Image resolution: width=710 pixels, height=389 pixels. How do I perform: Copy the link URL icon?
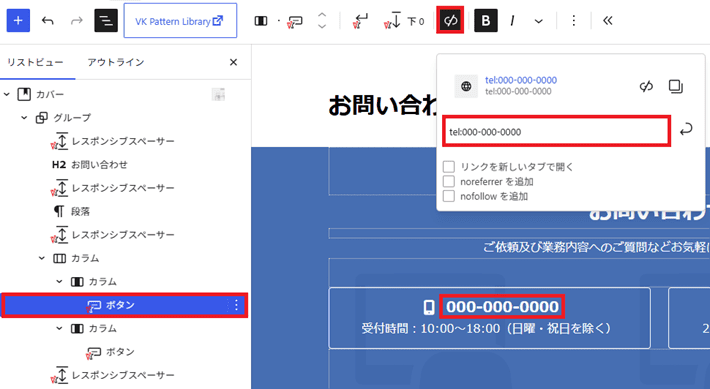pyautogui.click(x=675, y=86)
